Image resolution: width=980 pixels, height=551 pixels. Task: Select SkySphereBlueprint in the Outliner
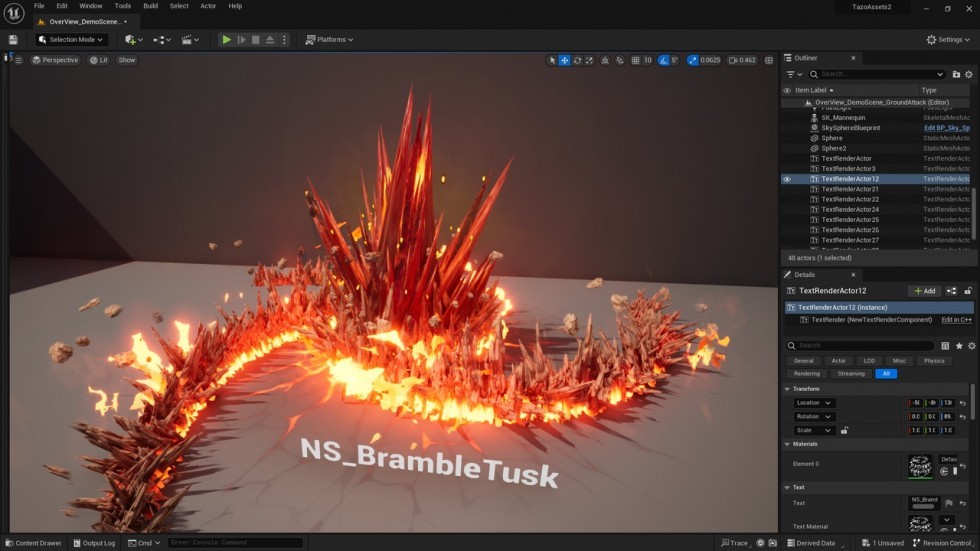tap(851, 127)
